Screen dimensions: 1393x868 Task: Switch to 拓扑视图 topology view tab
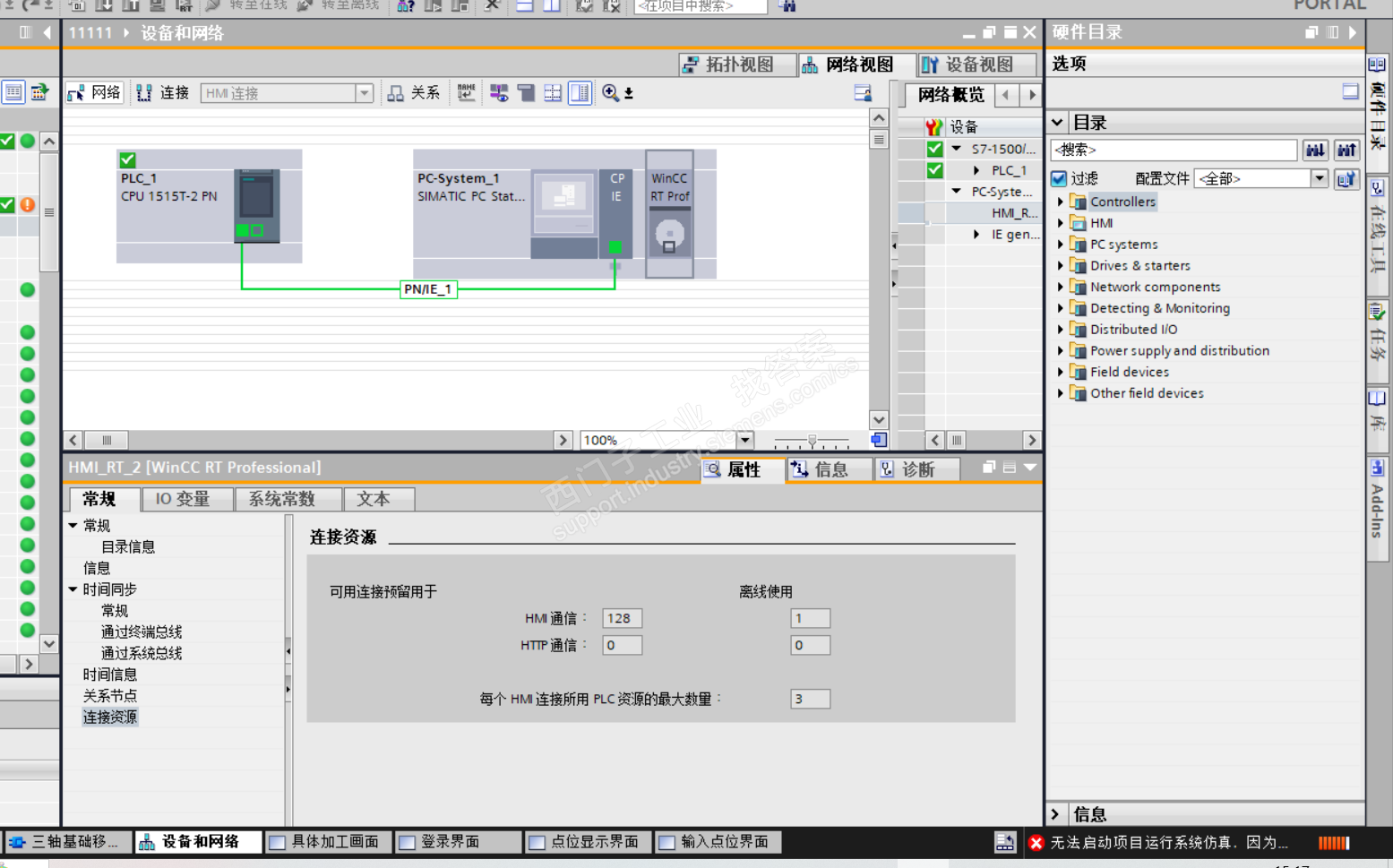[x=739, y=64]
